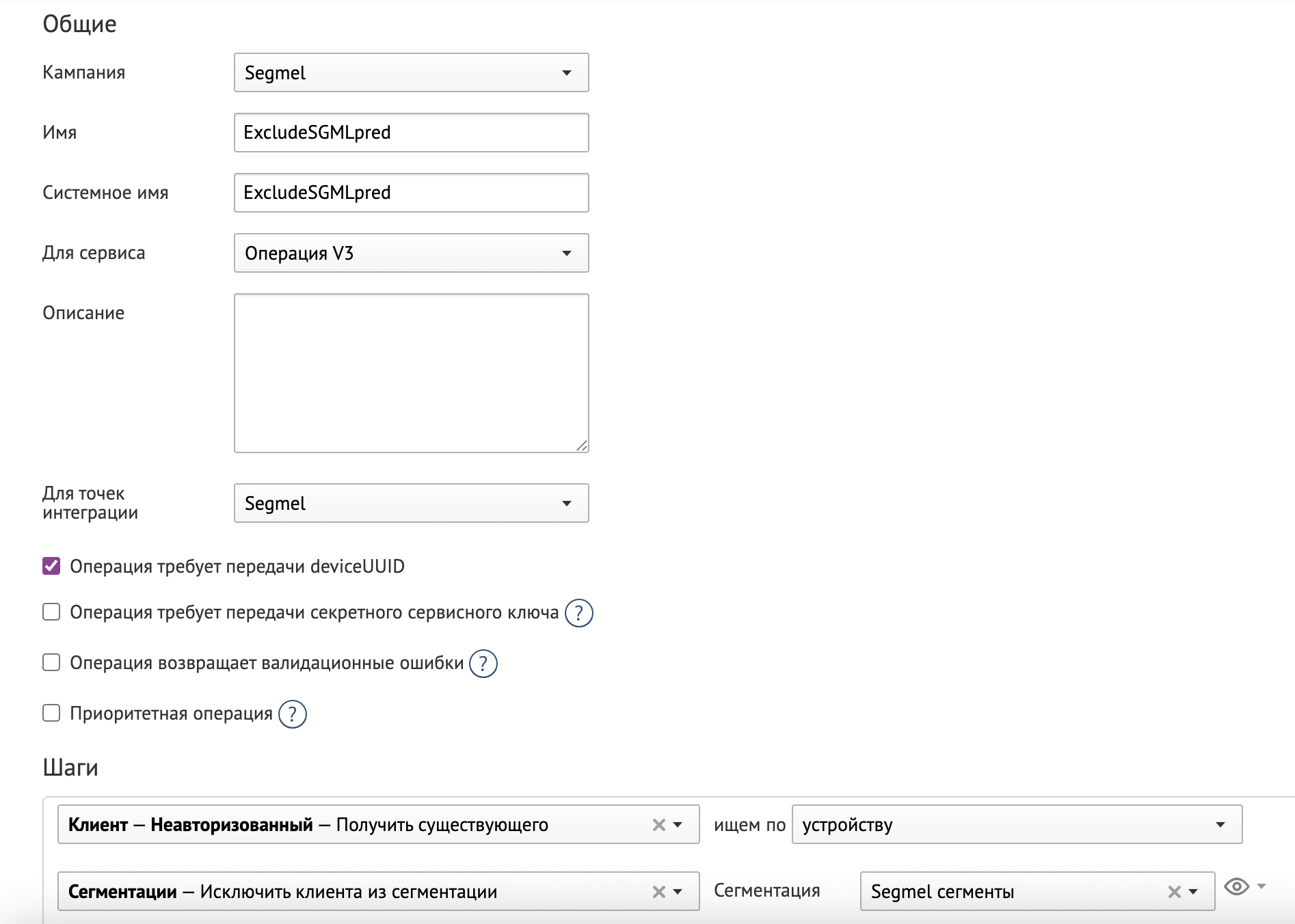Click help icon for validation errors option
This screenshot has height=924, width=1295.
pyautogui.click(x=483, y=664)
